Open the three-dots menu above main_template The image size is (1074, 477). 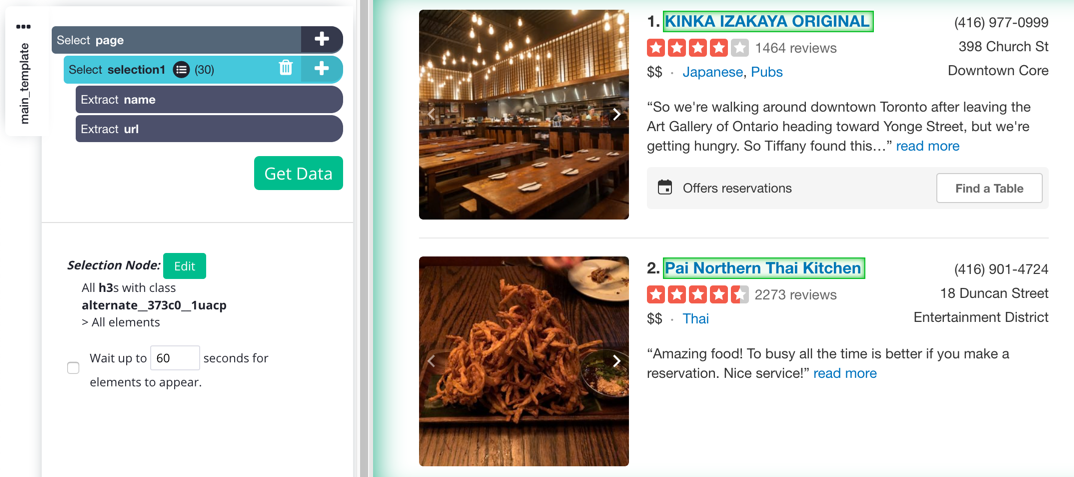[x=23, y=27]
